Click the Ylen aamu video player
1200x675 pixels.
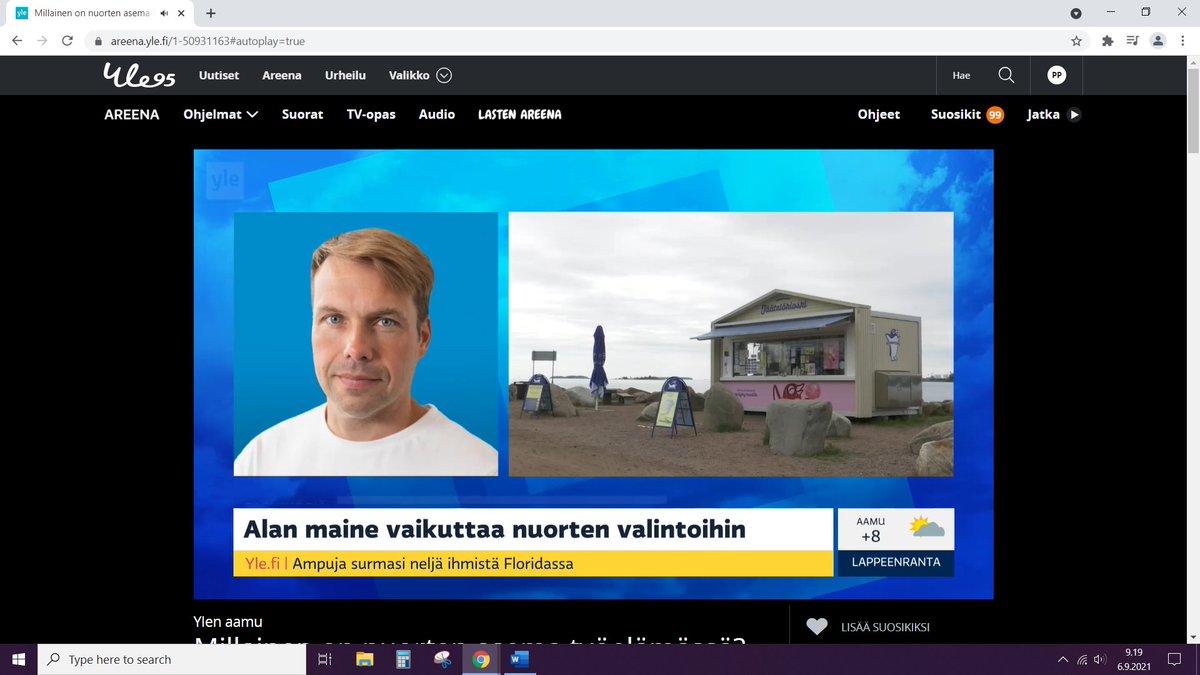(x=593, y=374)
